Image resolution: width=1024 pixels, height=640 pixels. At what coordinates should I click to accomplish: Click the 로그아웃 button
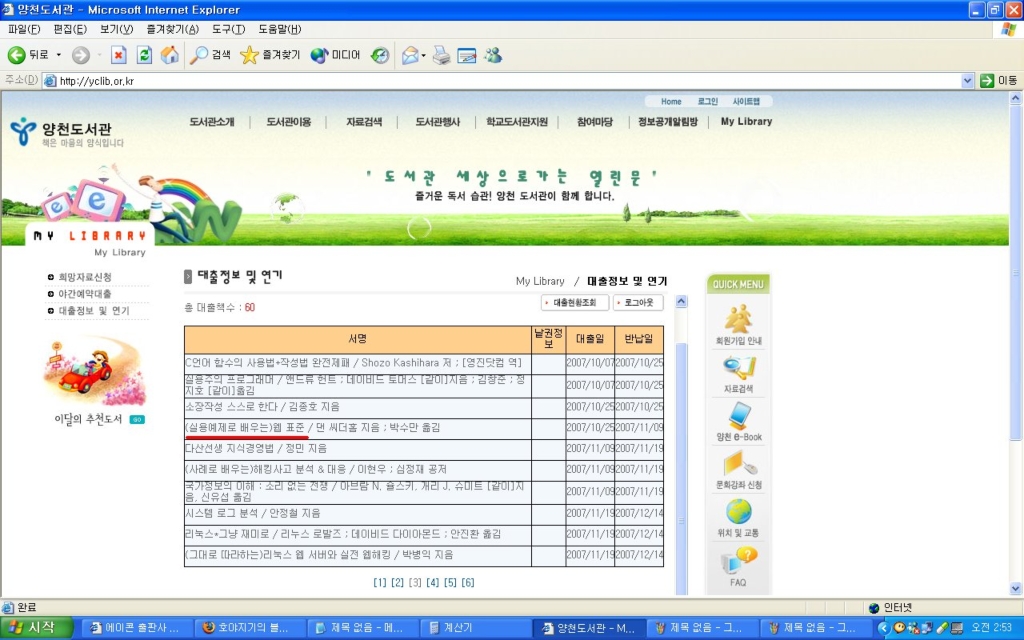coord(638,303)
